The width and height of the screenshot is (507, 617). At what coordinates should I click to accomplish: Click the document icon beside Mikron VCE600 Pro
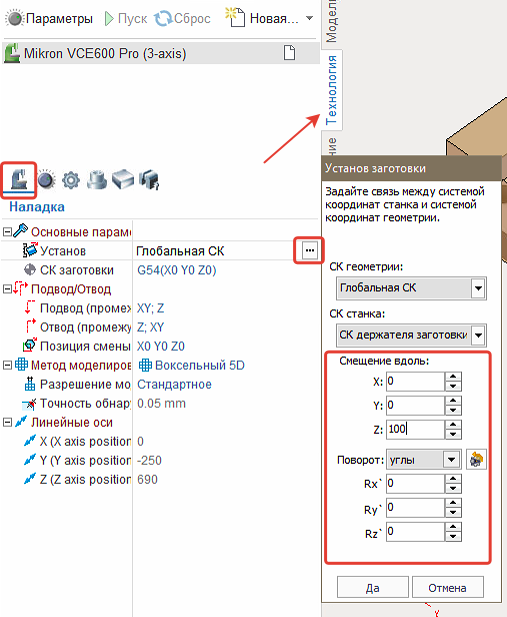(289, 52)
